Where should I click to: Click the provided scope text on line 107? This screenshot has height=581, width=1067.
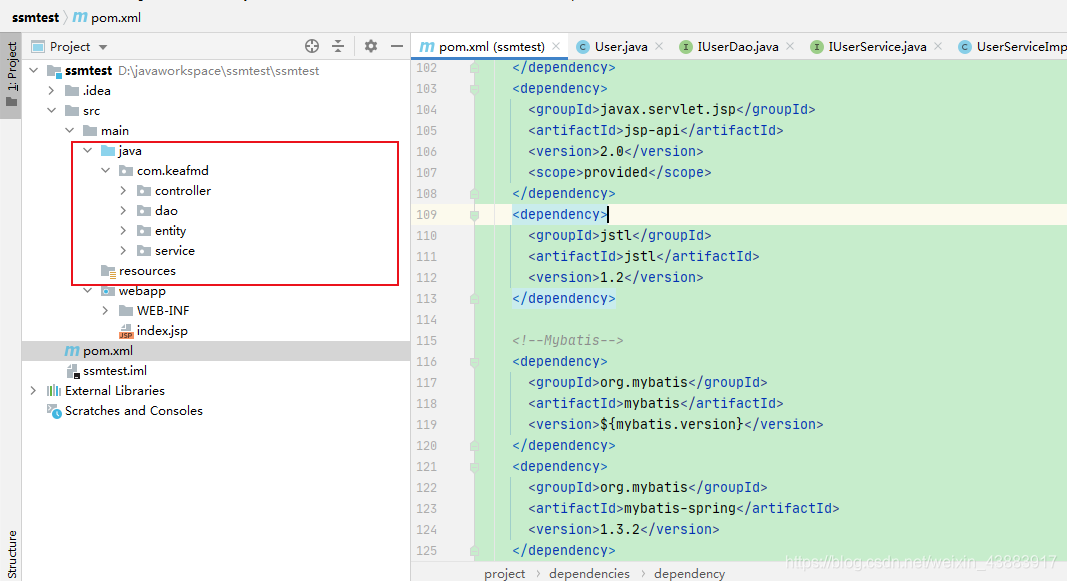point(616,172)
